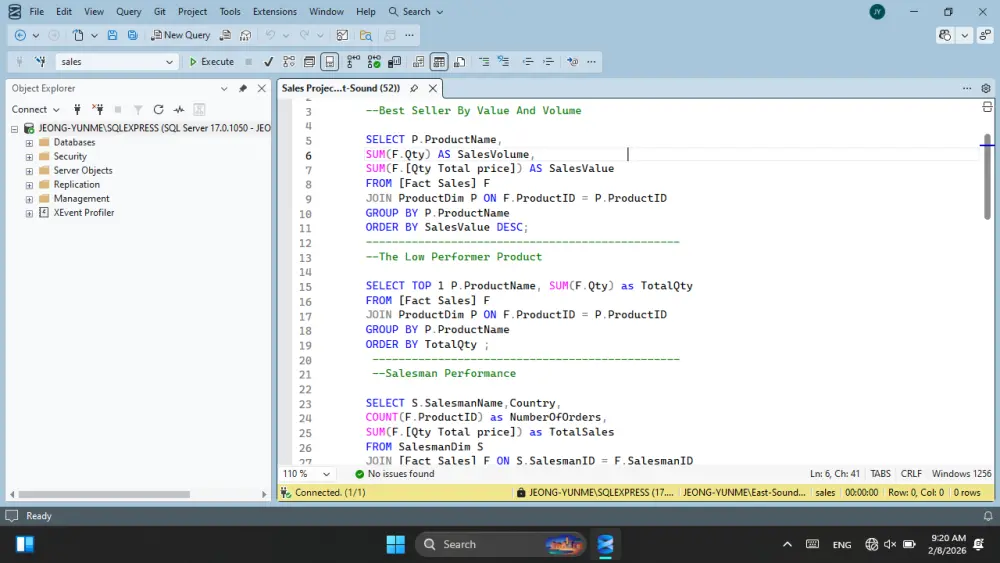The image size is (1000, 563).
Task: Click the Object Explorer horizontal scrollbar thumb
Action: 105,495
